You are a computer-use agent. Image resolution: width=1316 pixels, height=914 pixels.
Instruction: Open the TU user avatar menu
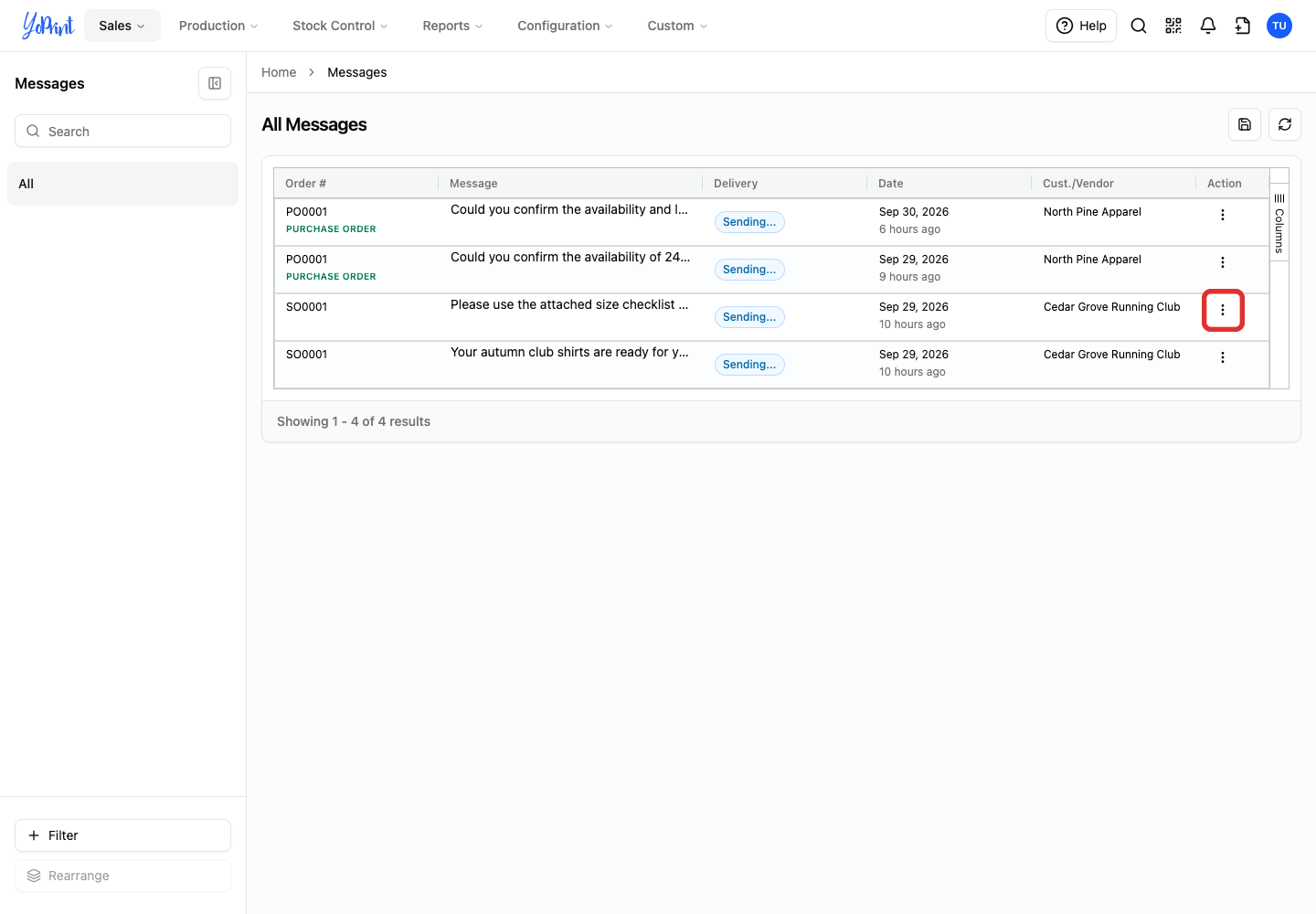point(1279,26)
